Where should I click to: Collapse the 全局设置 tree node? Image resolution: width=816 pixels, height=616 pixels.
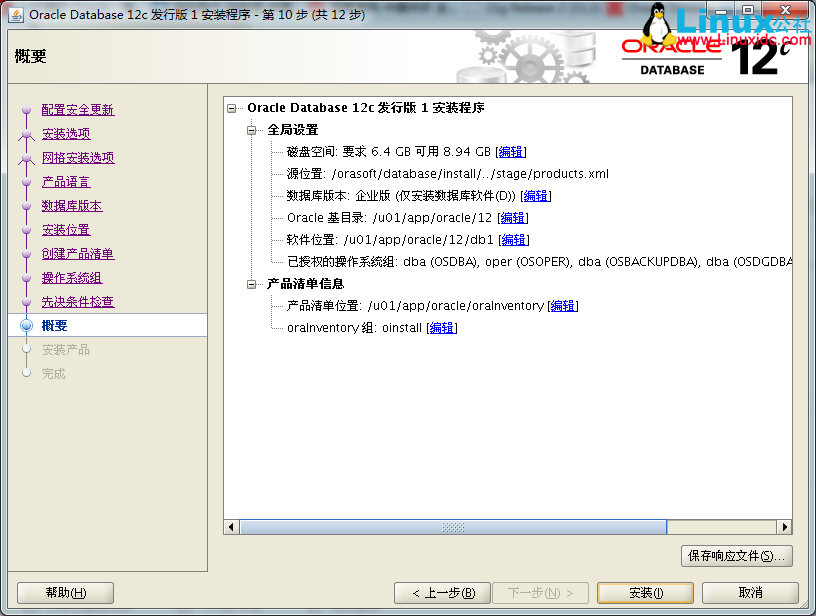click(251, 129)
